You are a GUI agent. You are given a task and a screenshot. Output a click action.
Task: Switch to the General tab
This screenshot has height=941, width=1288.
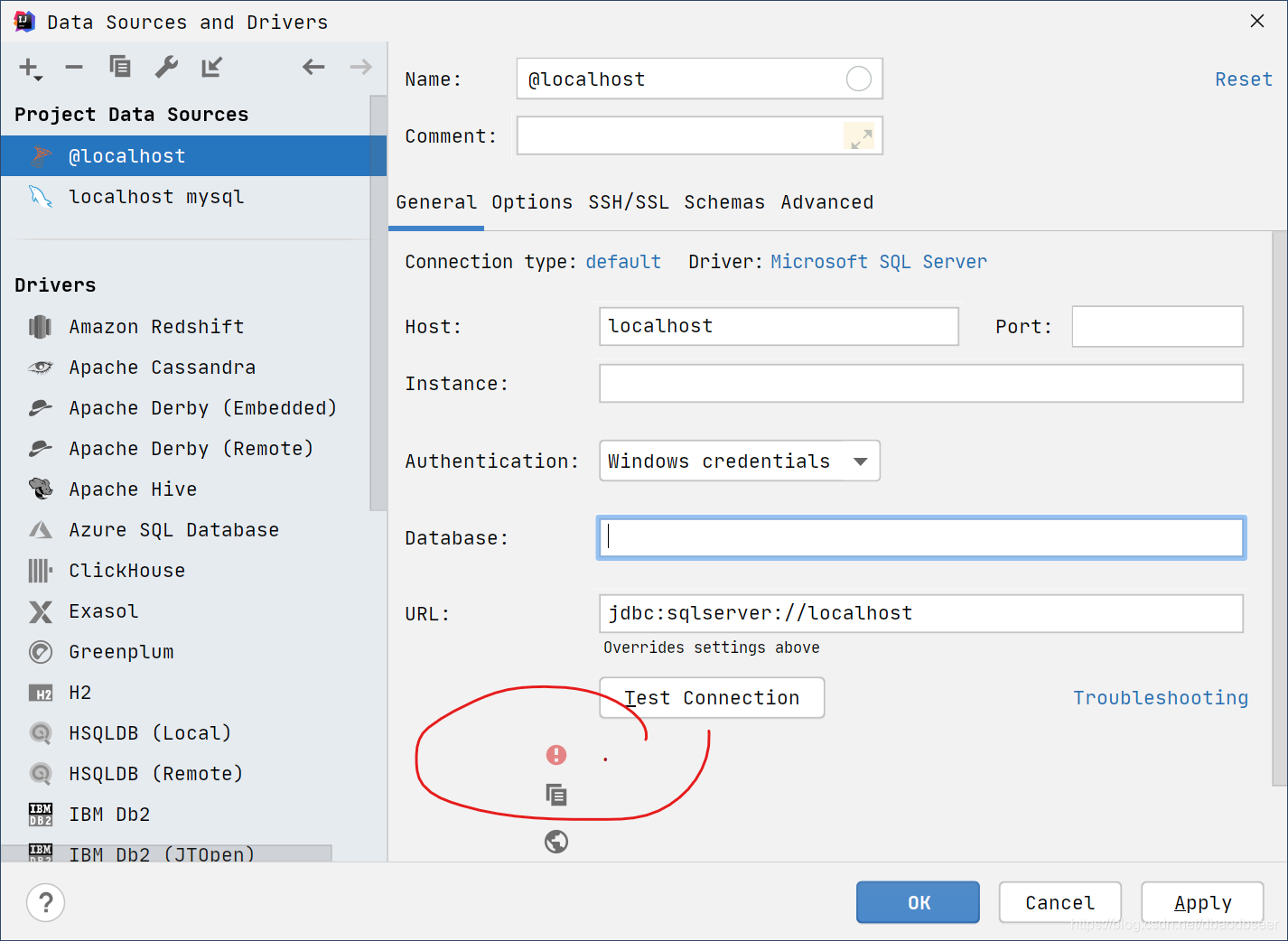[436, 202]
